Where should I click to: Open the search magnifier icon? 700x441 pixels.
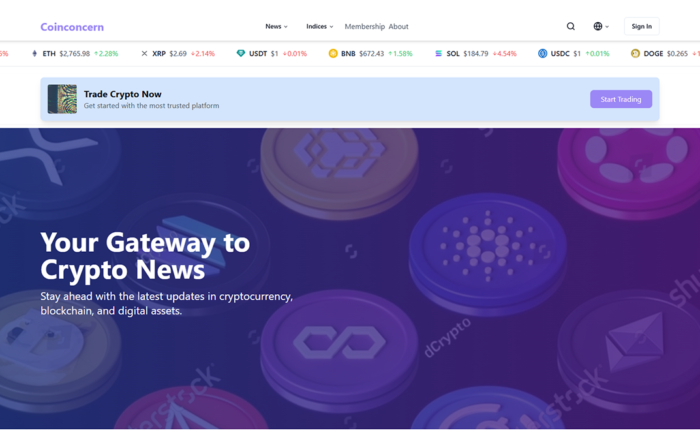click(571, 27)
